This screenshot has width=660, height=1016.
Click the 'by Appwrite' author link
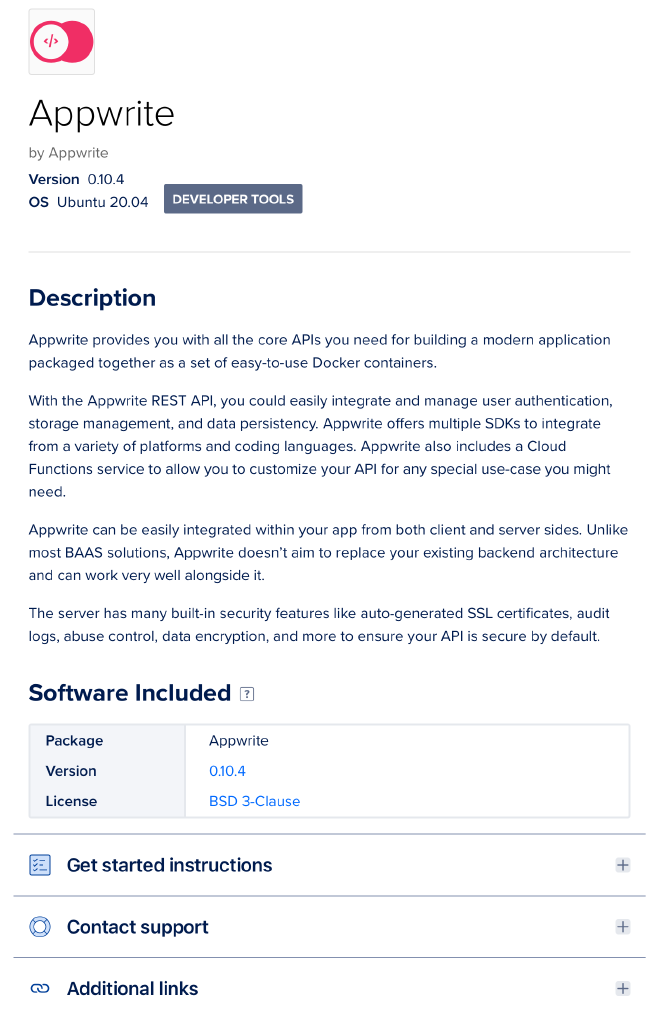coord(68,152)
